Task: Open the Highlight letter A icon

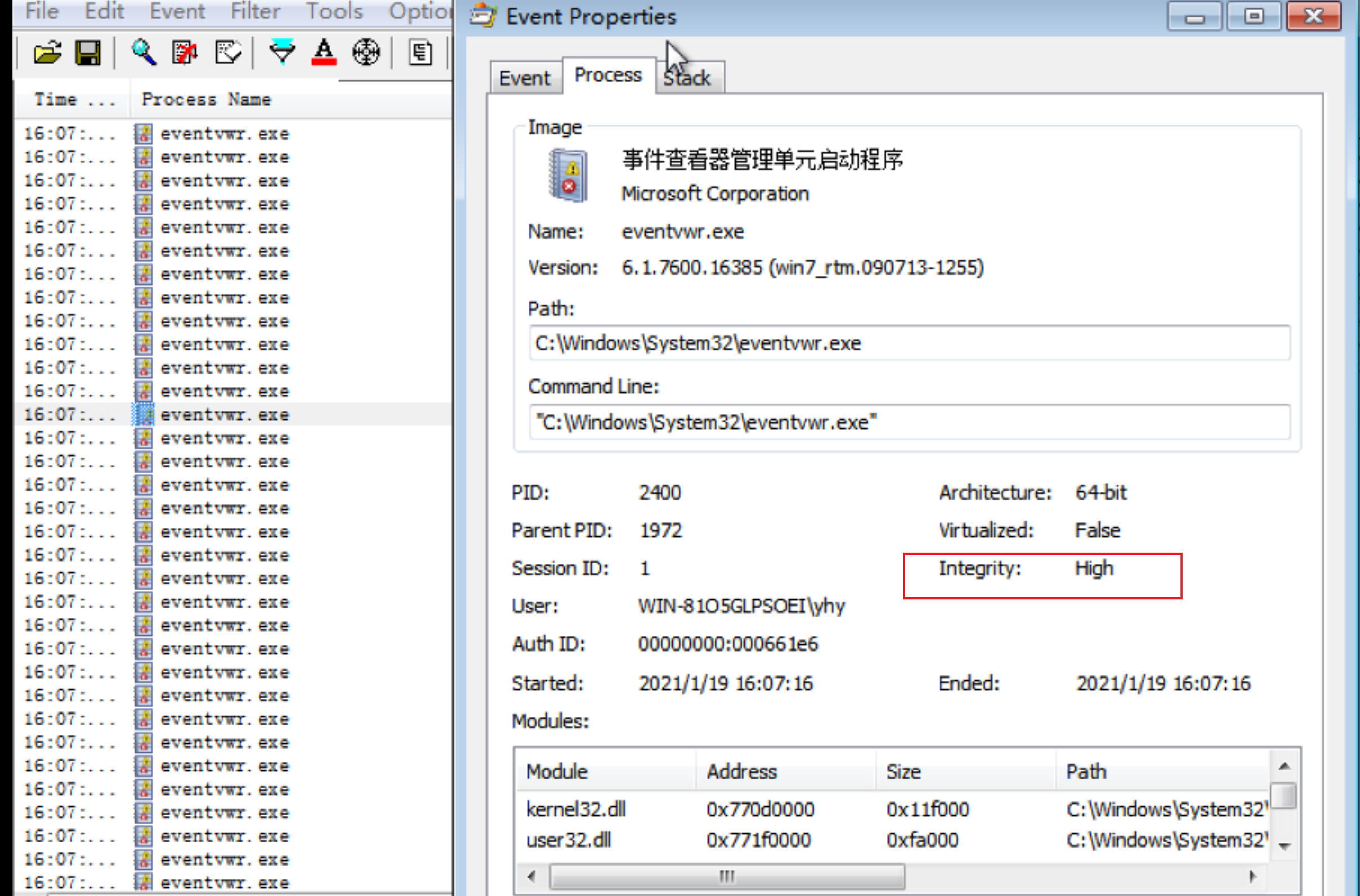Action: tap(324, 53)
